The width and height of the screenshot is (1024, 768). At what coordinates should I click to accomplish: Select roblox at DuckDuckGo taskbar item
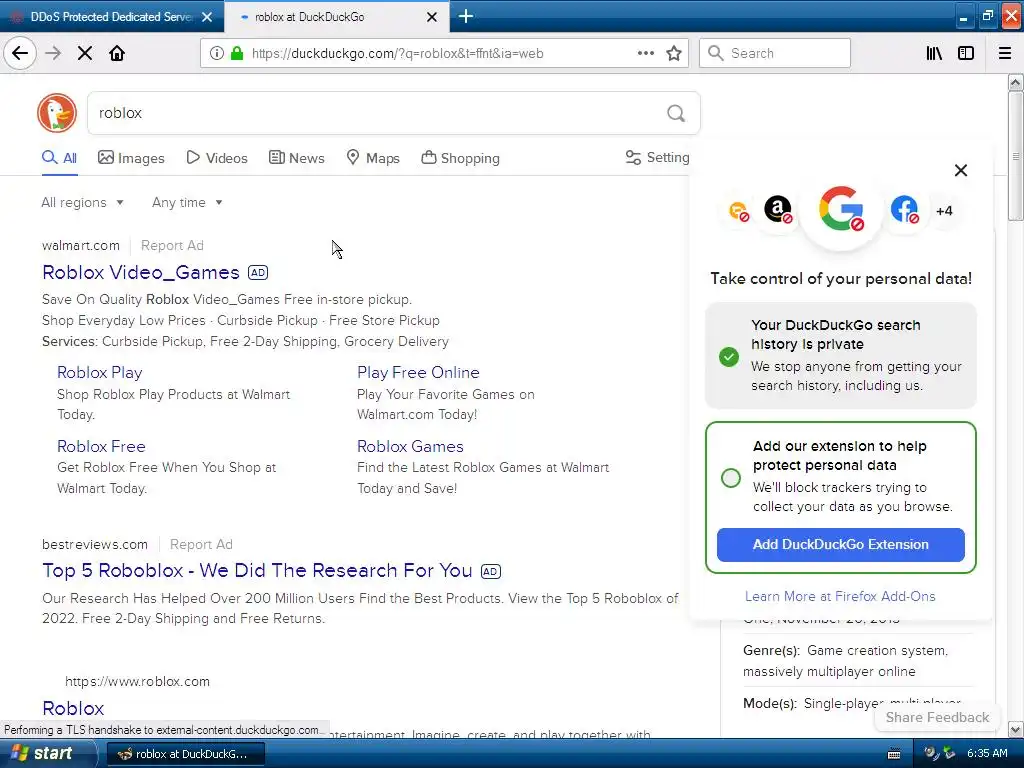pyautogui.click(x=185, y=754)
